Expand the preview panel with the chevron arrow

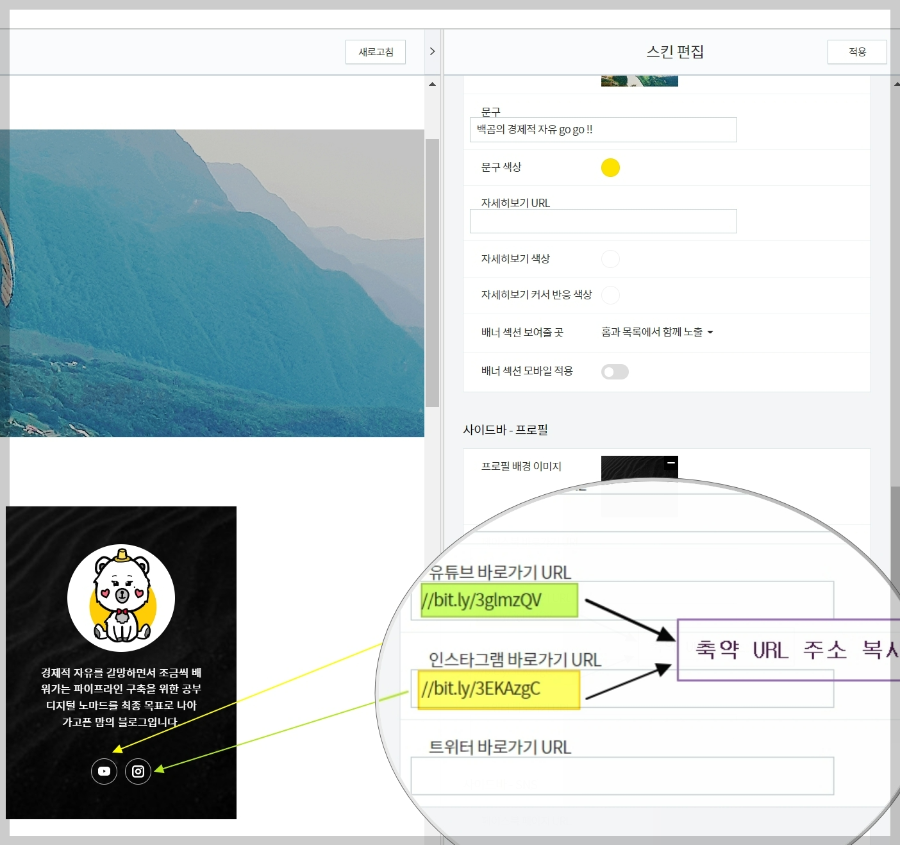pyautogui.click(x=431, y=51)
